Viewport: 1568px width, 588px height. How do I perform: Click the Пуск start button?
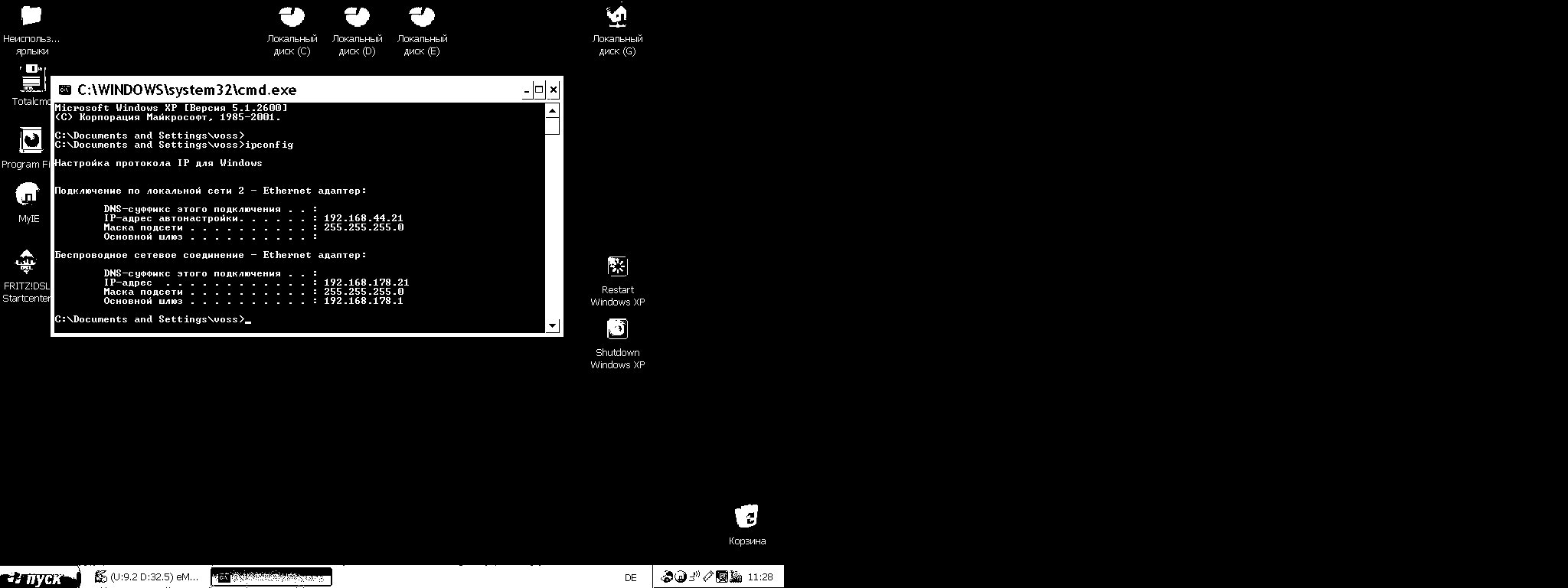(x=40, y=578)
